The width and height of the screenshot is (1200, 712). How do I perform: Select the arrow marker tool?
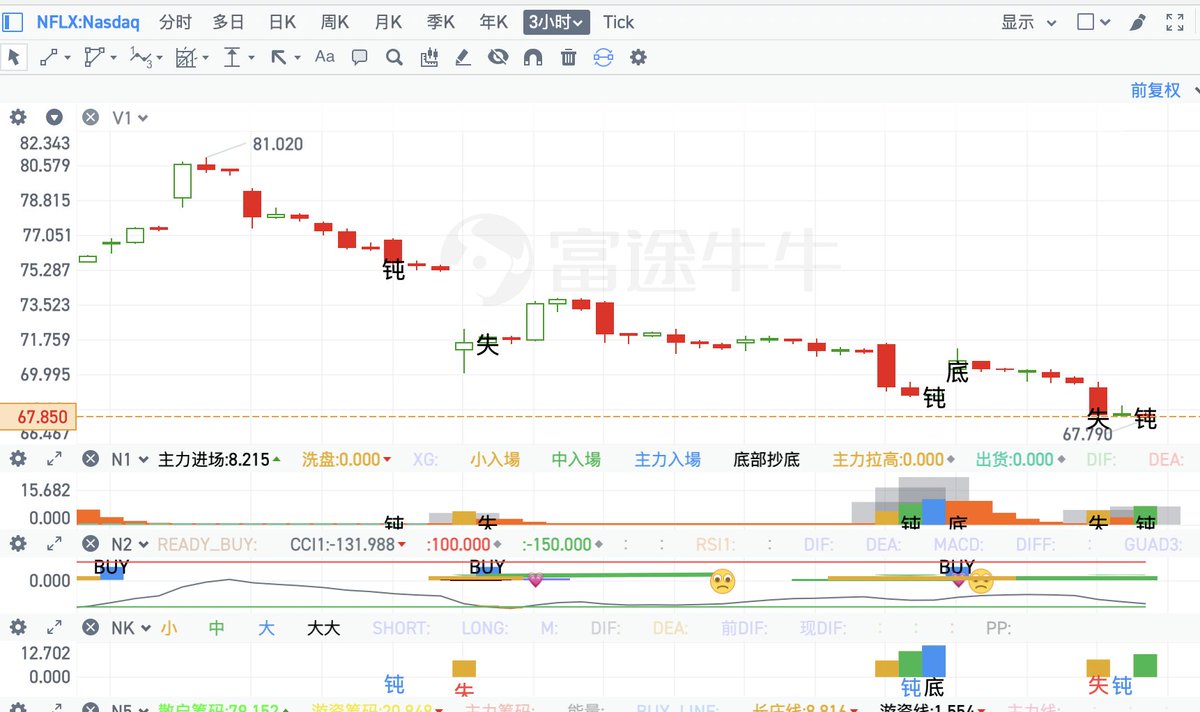278,57
